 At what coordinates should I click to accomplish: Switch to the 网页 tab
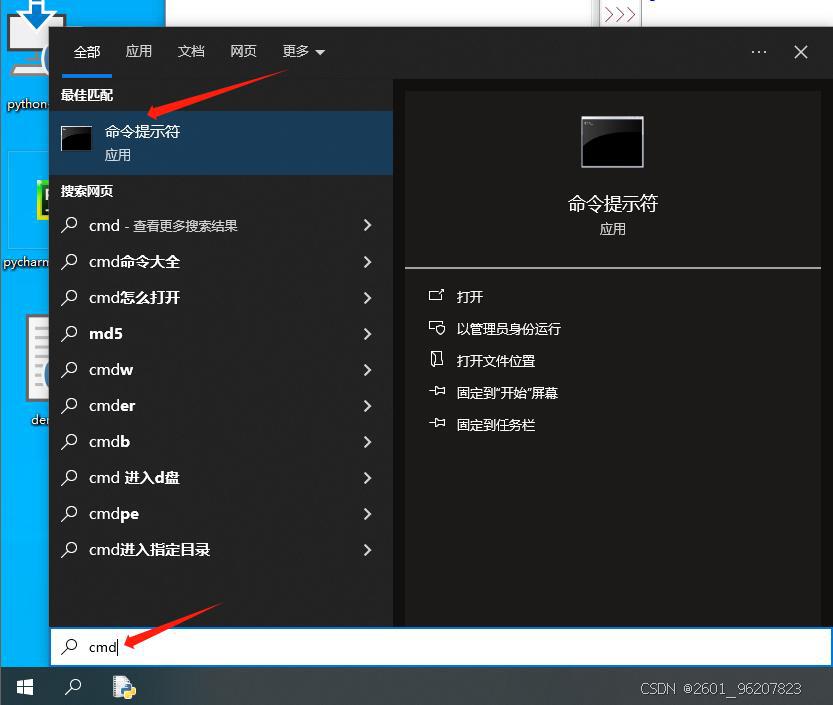click(243, 52)
